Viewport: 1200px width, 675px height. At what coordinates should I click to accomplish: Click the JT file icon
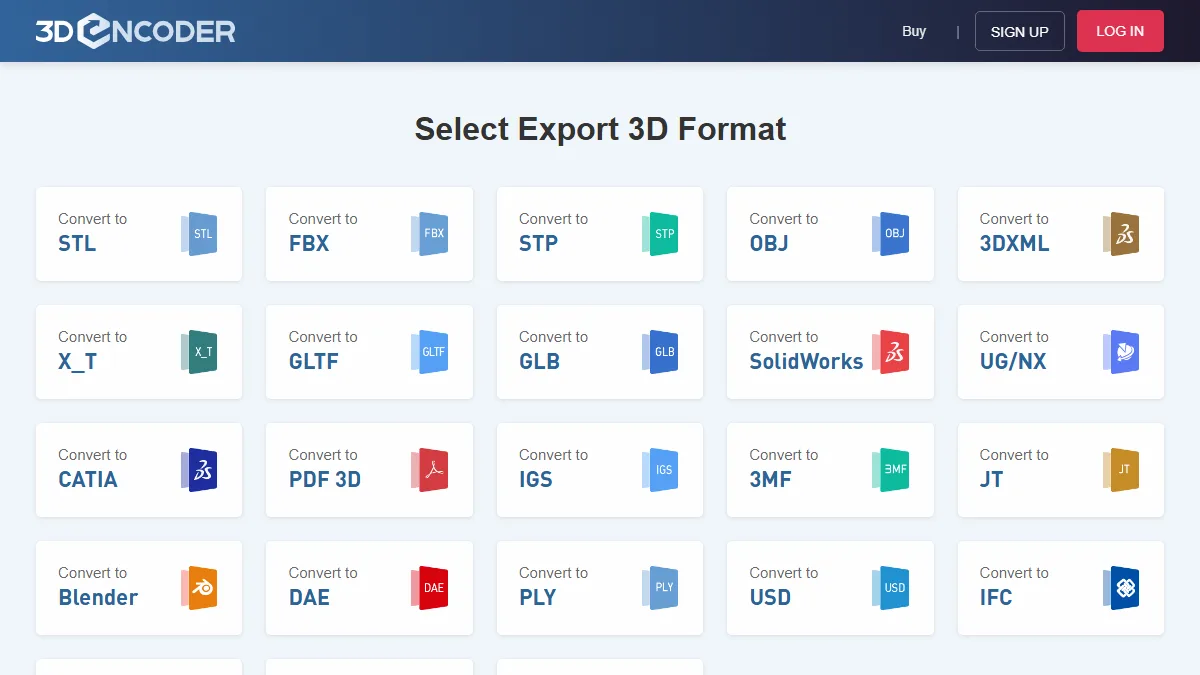click(1121, 470)
